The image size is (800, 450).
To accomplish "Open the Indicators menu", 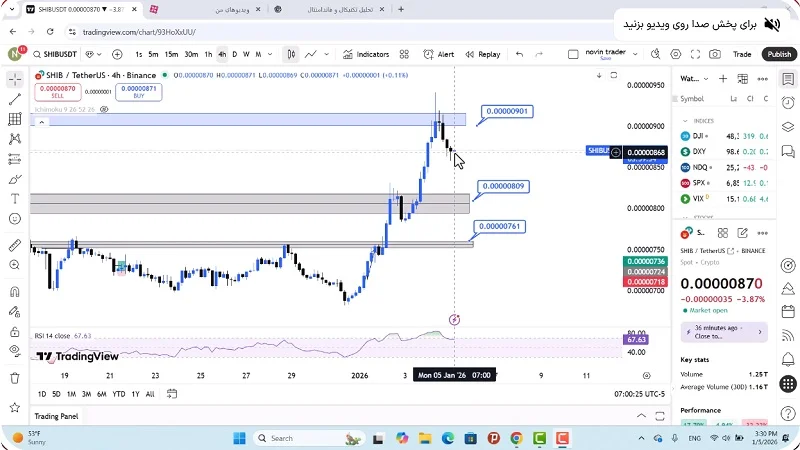I will coord(366,54).
